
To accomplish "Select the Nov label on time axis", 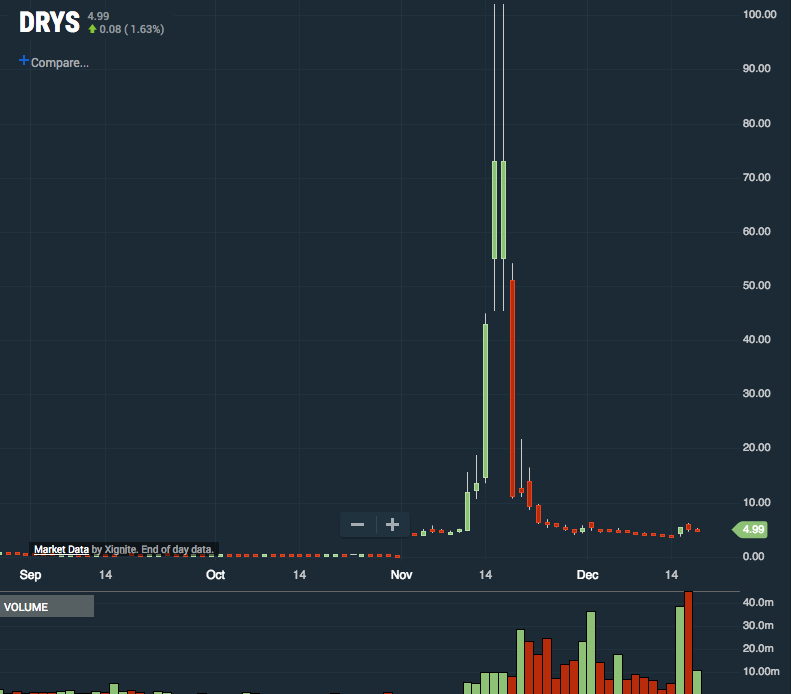I will (x=401, y=575).
